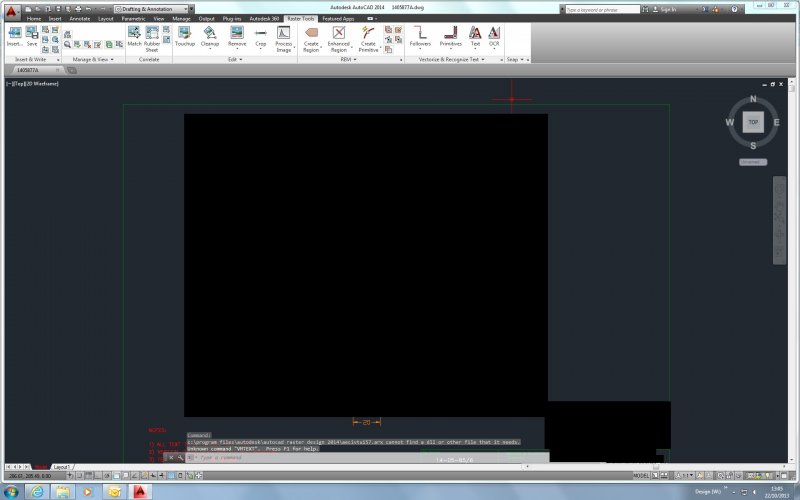Click the Enhanced Region button

[339, 39]
